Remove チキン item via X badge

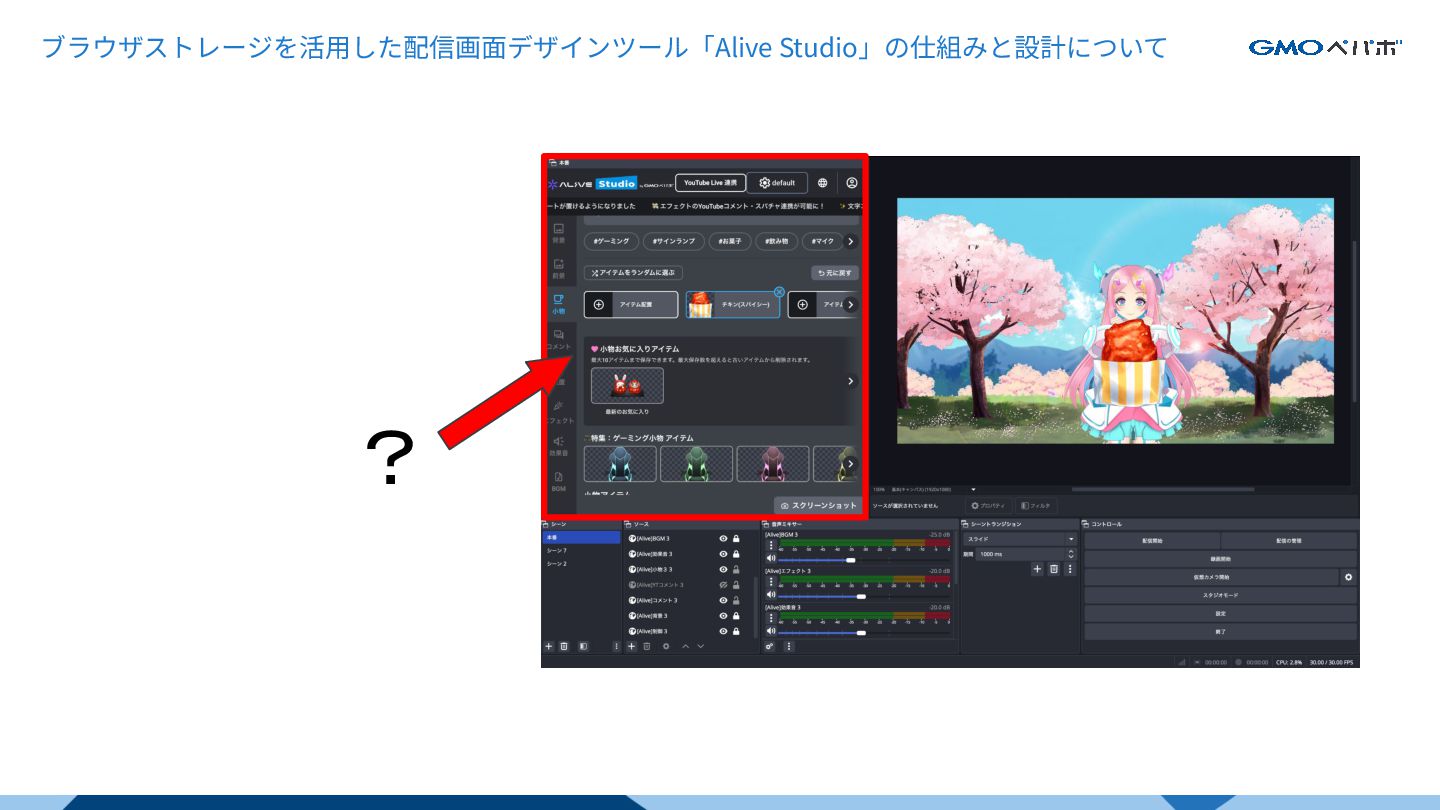pos(779,291)
